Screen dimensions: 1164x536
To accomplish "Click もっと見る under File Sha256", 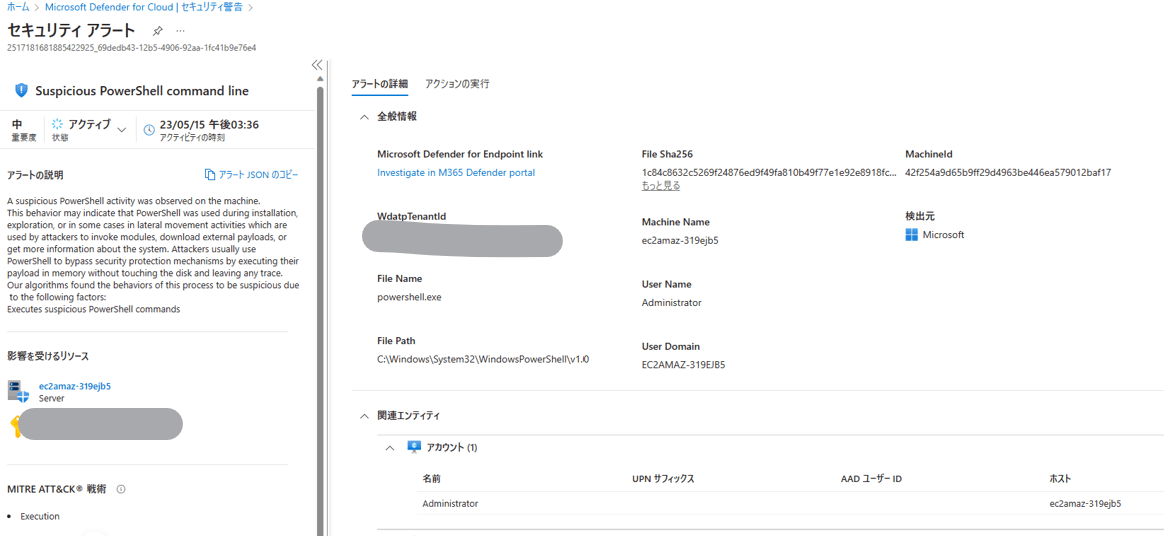I will click(661, 186).
